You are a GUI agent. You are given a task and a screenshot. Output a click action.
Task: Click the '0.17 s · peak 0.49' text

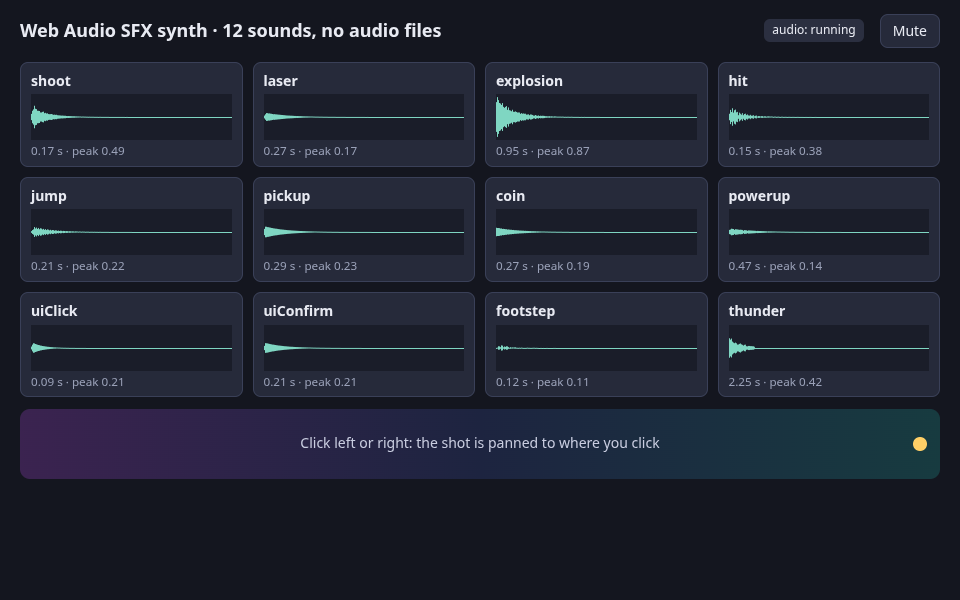[78, 151]
